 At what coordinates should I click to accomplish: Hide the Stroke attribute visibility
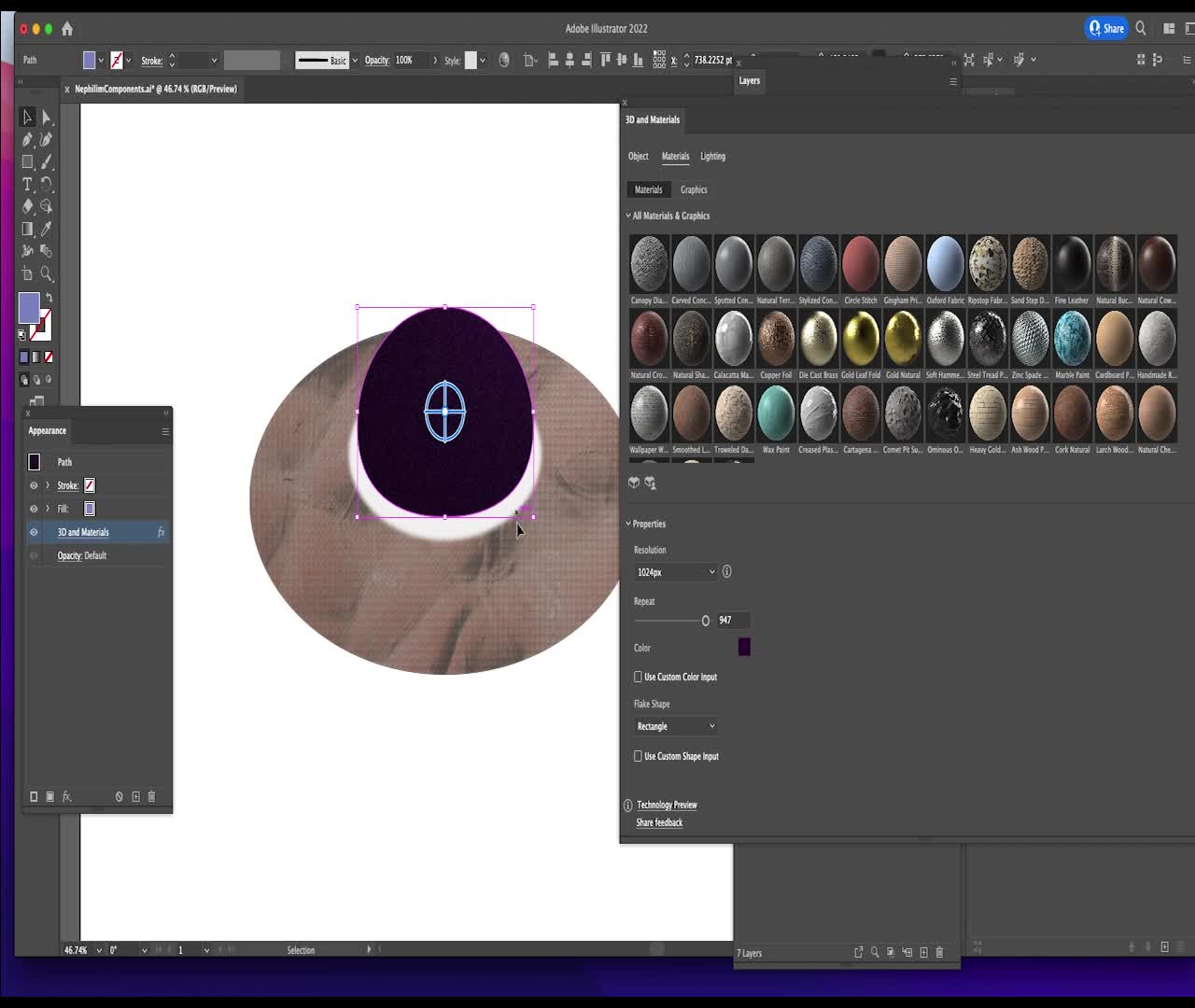[x=34, y=485]
